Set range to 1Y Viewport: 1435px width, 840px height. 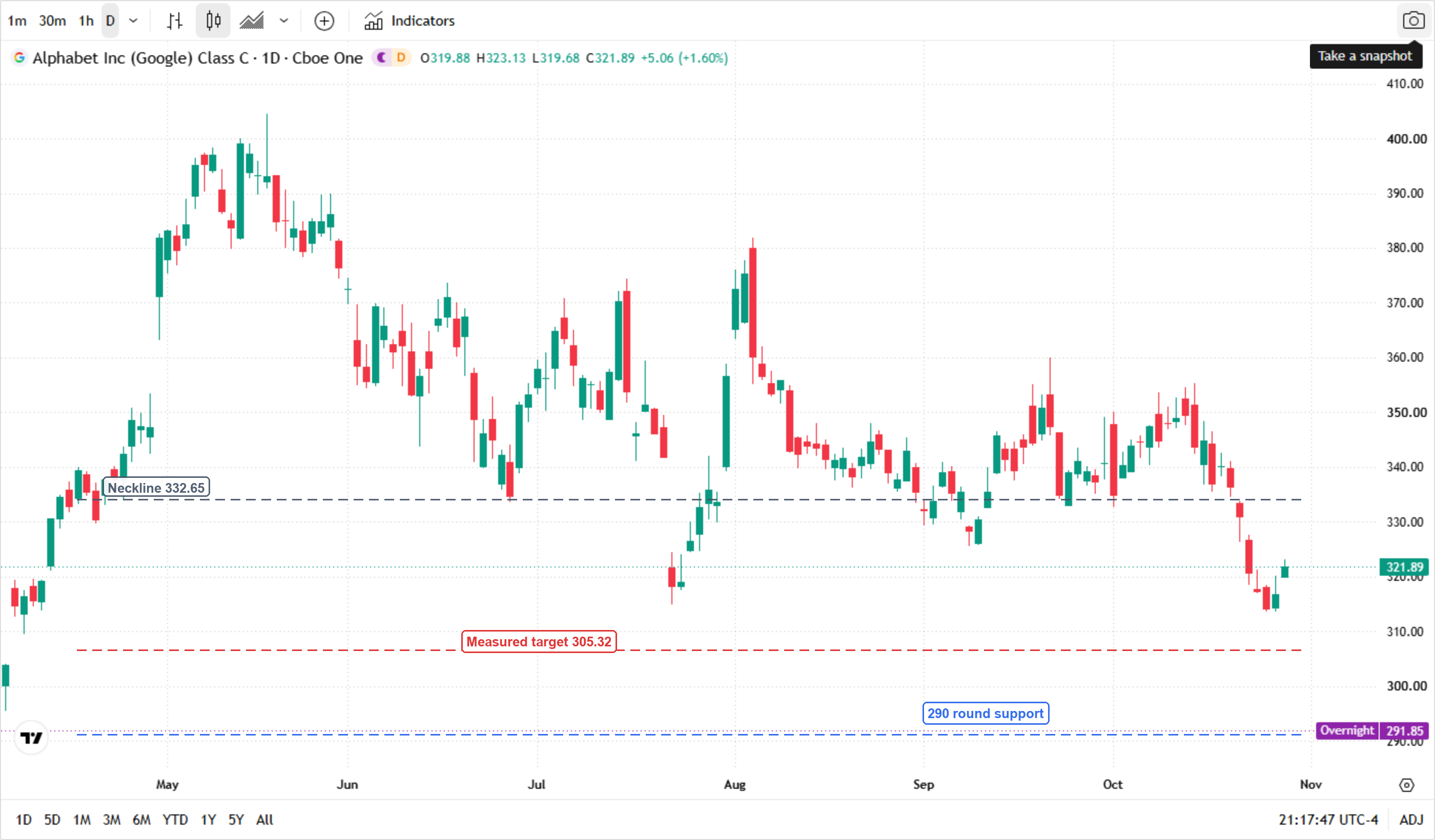209,821
